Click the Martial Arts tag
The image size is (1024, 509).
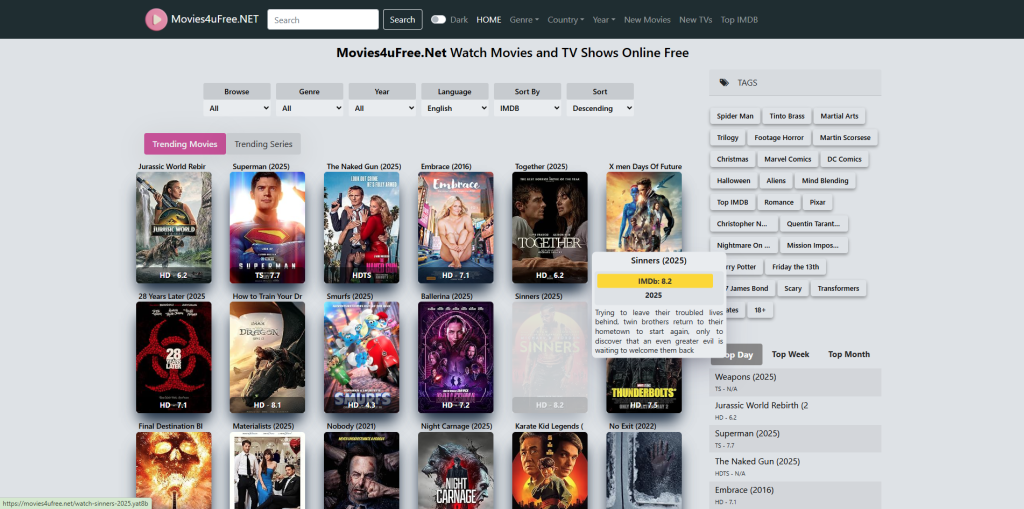pyautogui.click(x=840, y=116)
